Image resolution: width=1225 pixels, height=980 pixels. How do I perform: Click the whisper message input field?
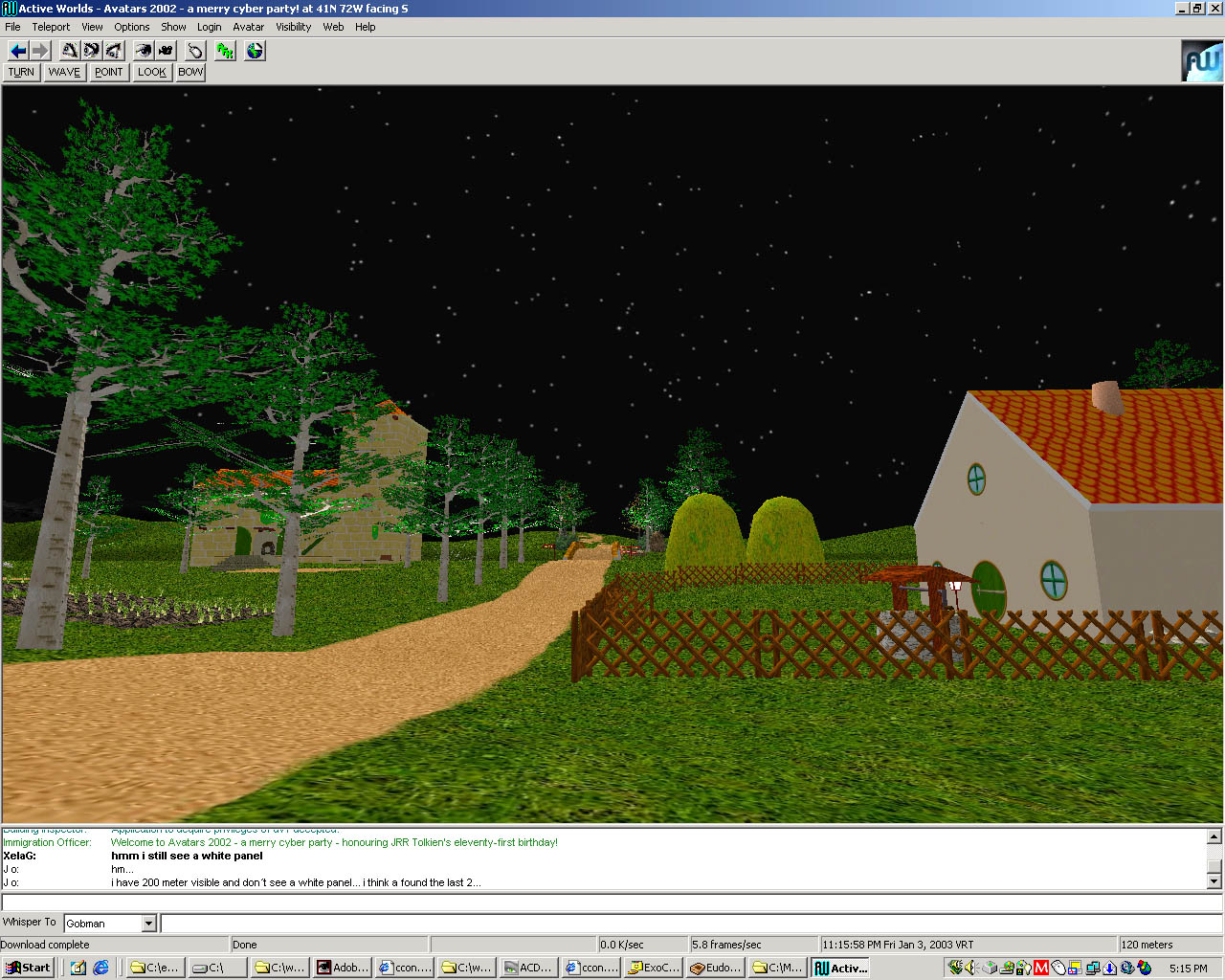(x=689, y=924)
